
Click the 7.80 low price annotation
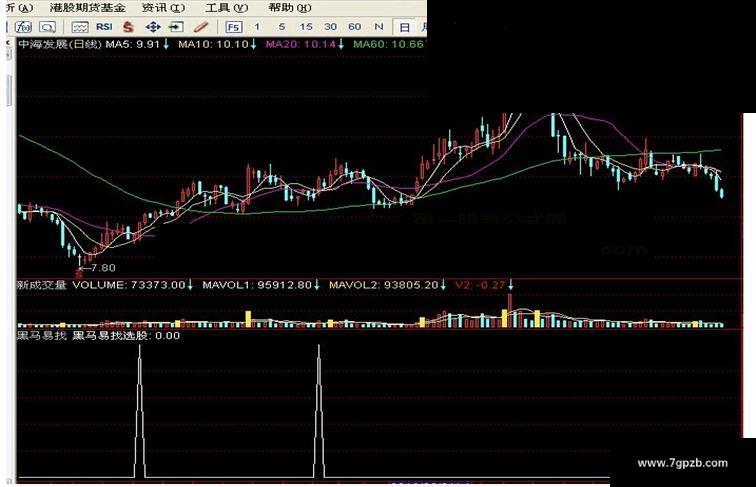point(103,268)
